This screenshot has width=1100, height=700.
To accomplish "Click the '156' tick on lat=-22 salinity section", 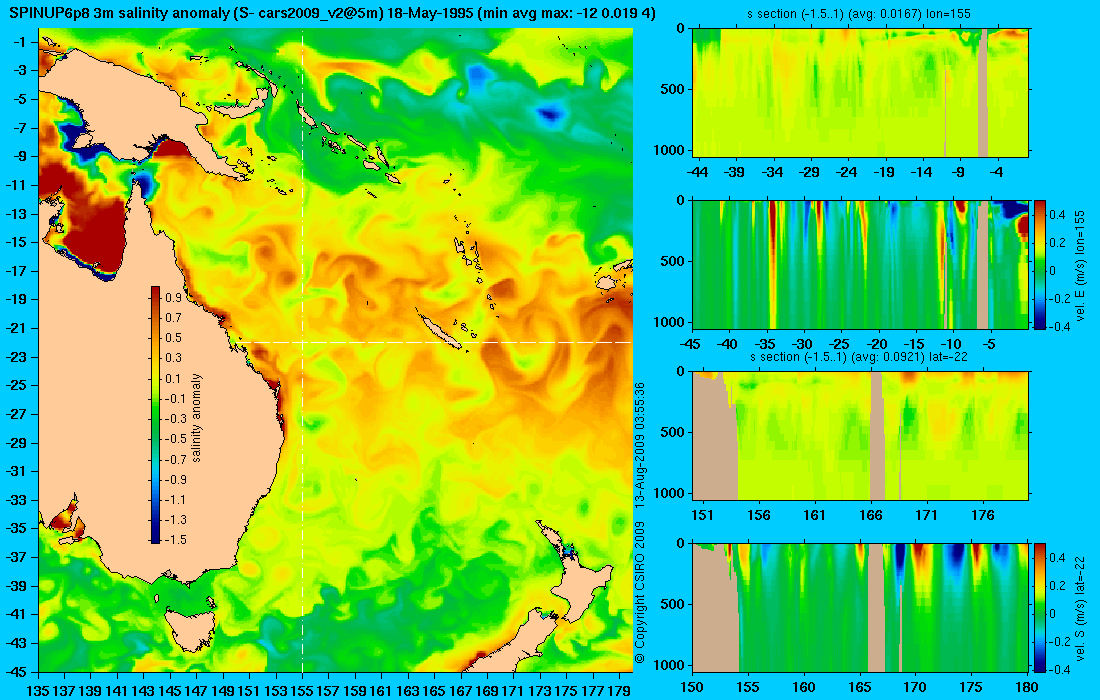I will coord(758,516).
